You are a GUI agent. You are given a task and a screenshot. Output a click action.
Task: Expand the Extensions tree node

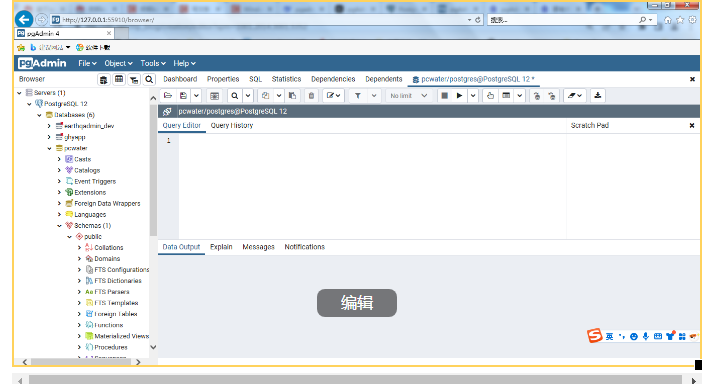tap(59, 193)
